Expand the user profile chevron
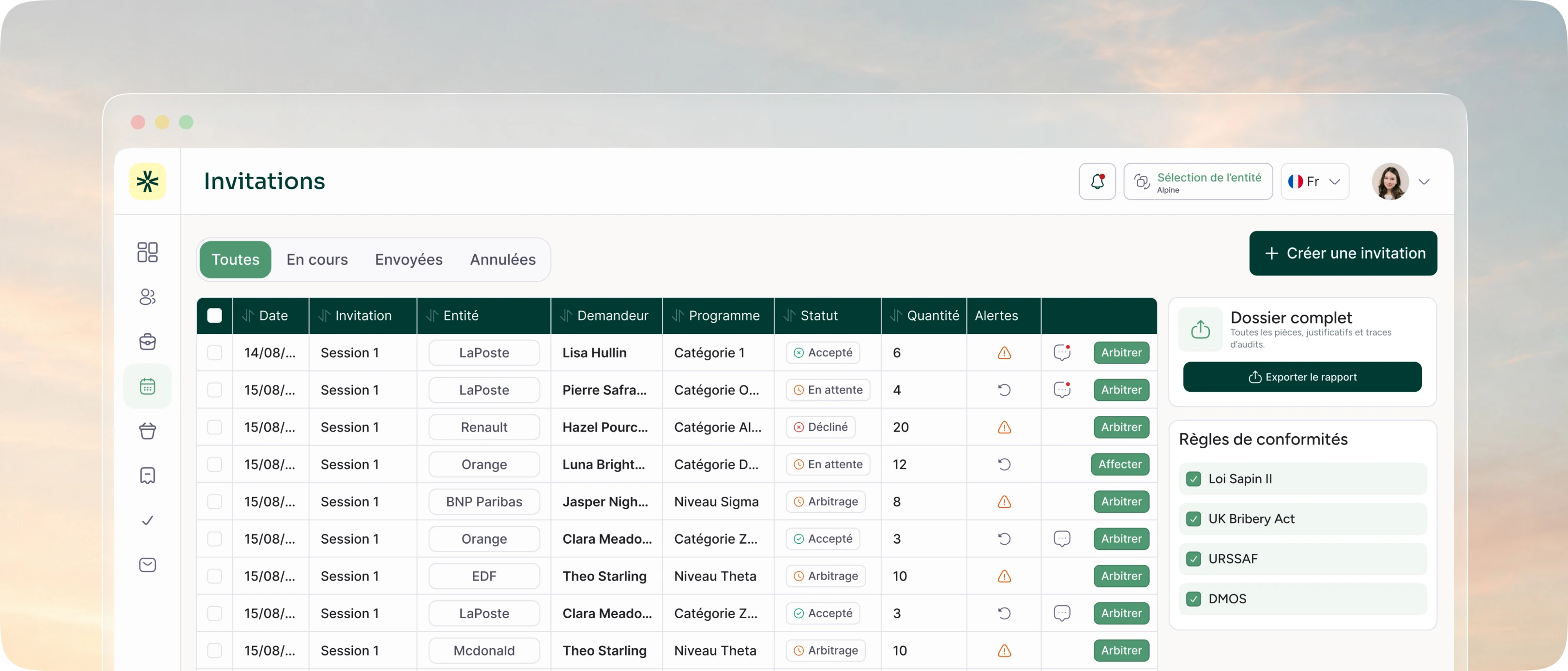1568x671 pixels. coord(1423,182)
